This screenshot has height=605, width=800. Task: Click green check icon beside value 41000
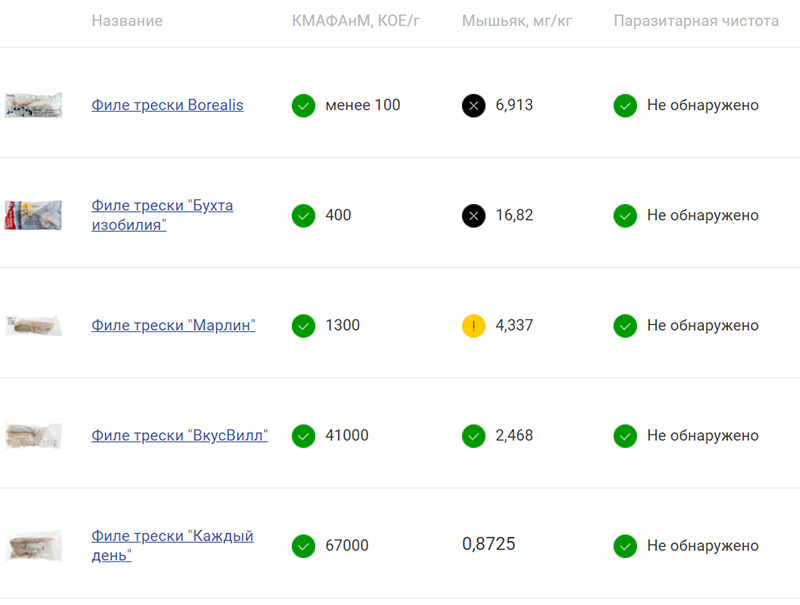point(303,436)
